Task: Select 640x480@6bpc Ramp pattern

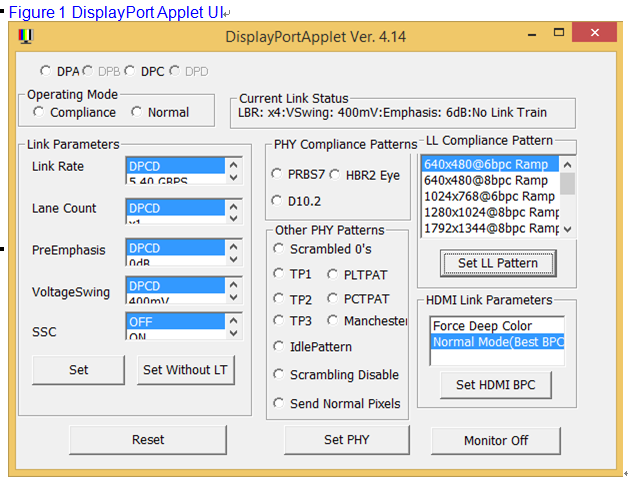Action: (x=490, y=164)
